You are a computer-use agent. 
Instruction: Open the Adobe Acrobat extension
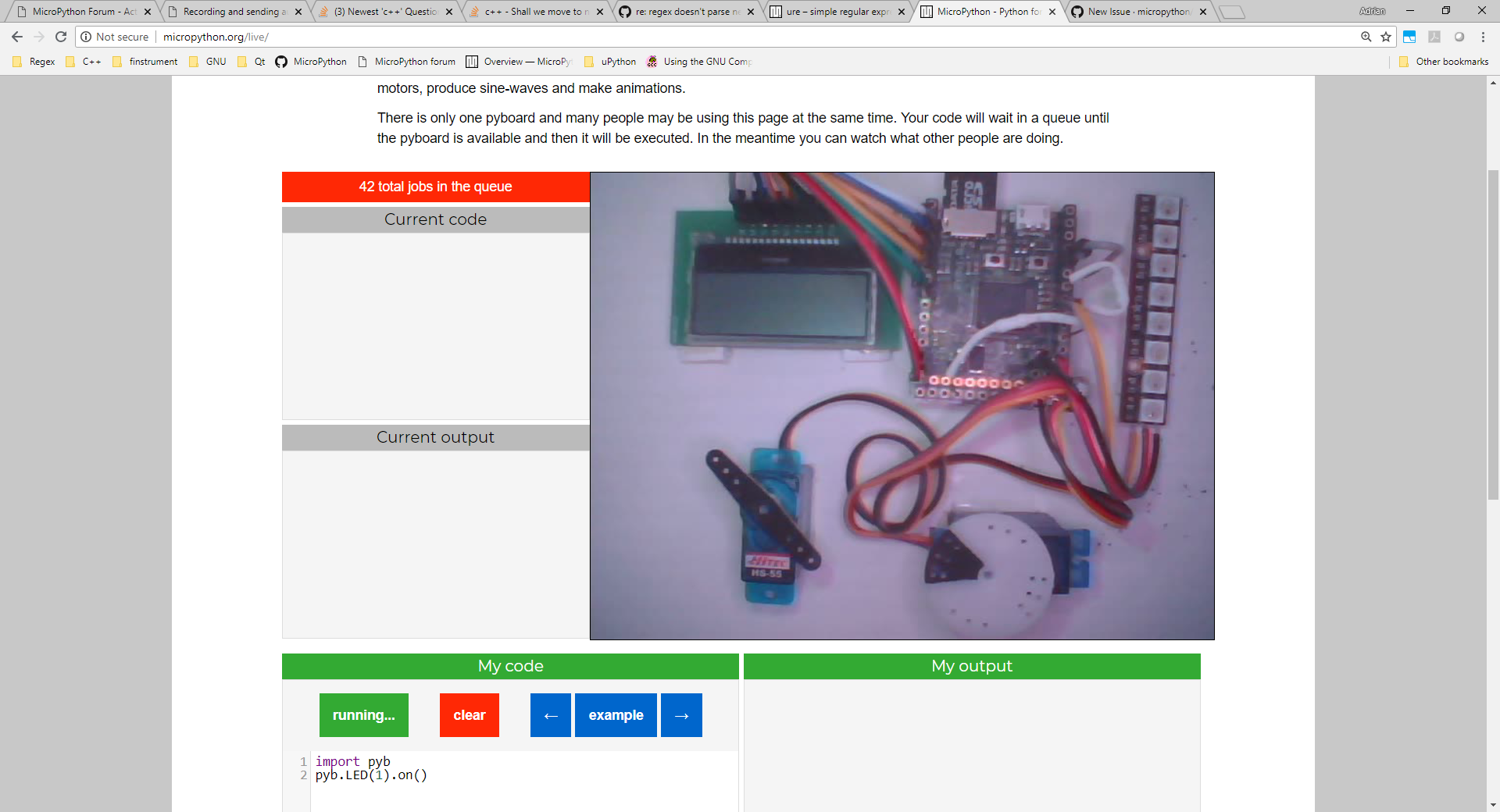pos(1436,36)
